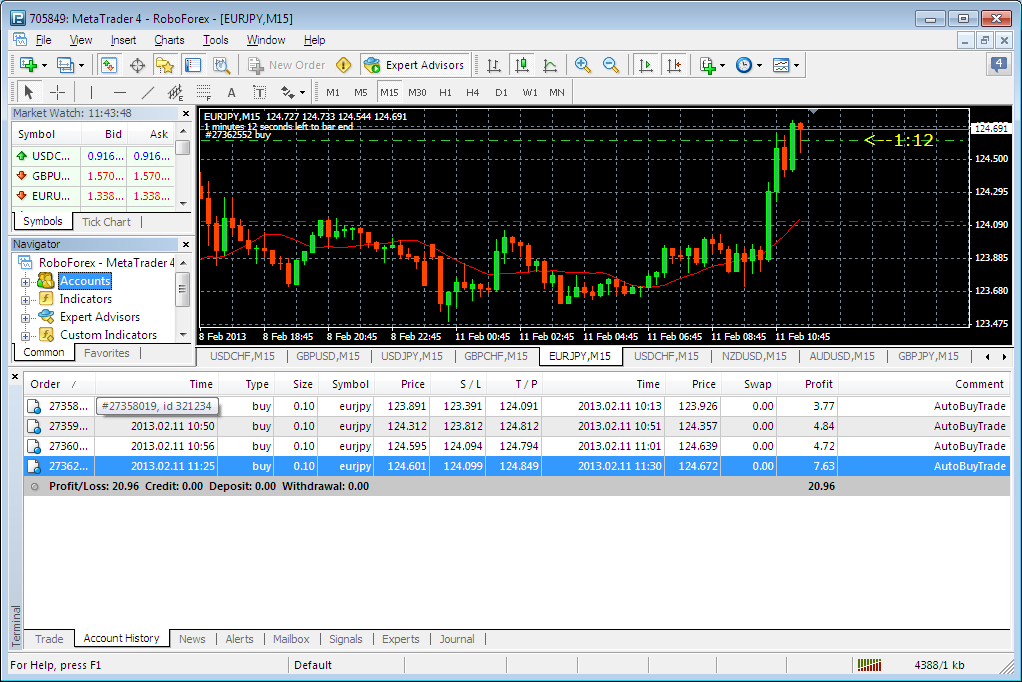Select order row with profit 4.84

[x=517, y=426]
